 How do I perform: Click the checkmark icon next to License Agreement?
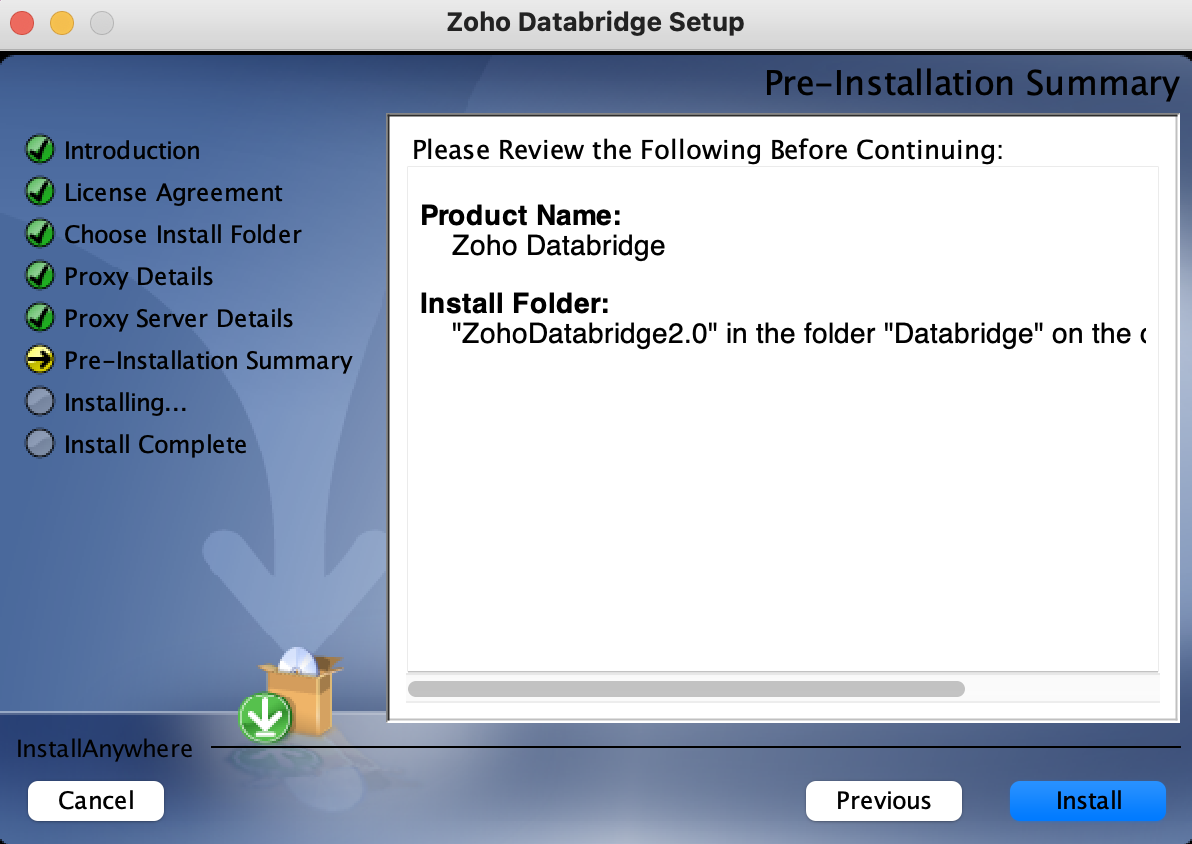(x=40, y=192)
